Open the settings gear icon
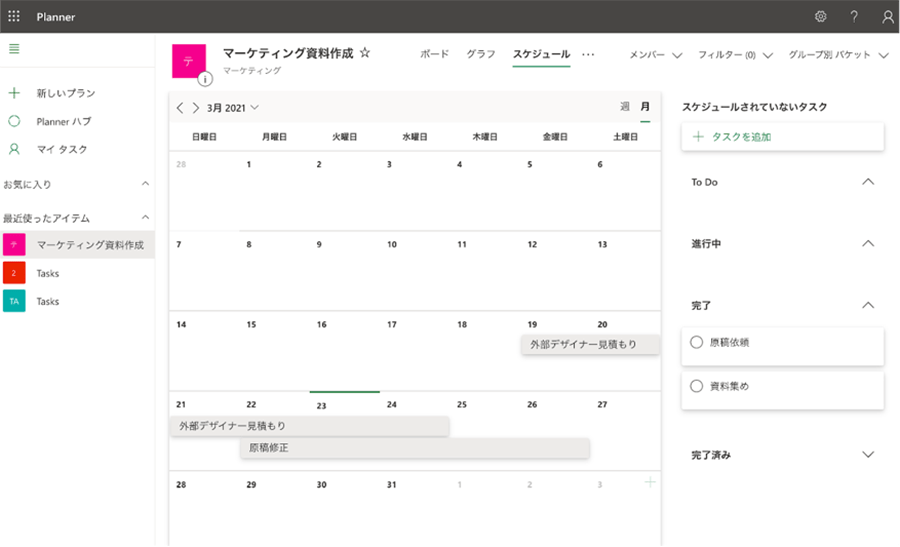900x547 pixels. (x=821, y=16)
